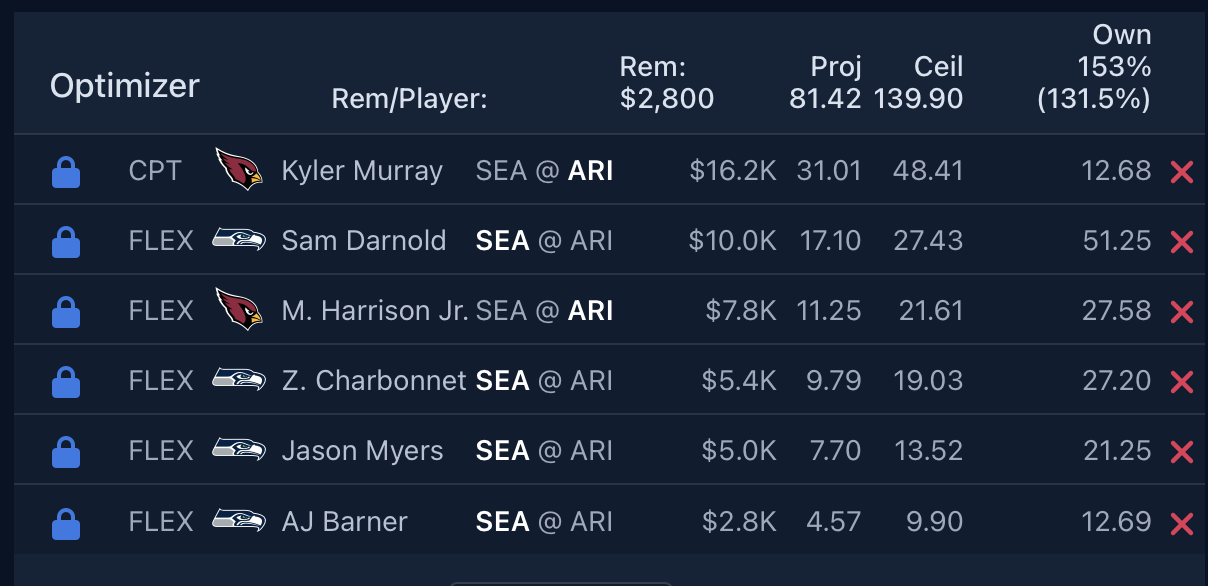Delete AJ Barner using the red X
Screen dimensions: 1208x586
tap(1182, 522)
